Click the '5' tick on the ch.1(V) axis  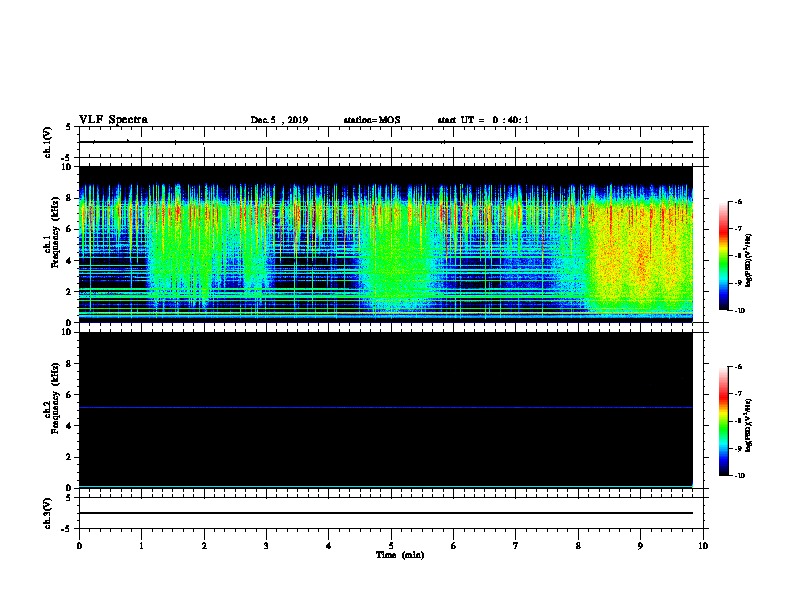point(70,127)
